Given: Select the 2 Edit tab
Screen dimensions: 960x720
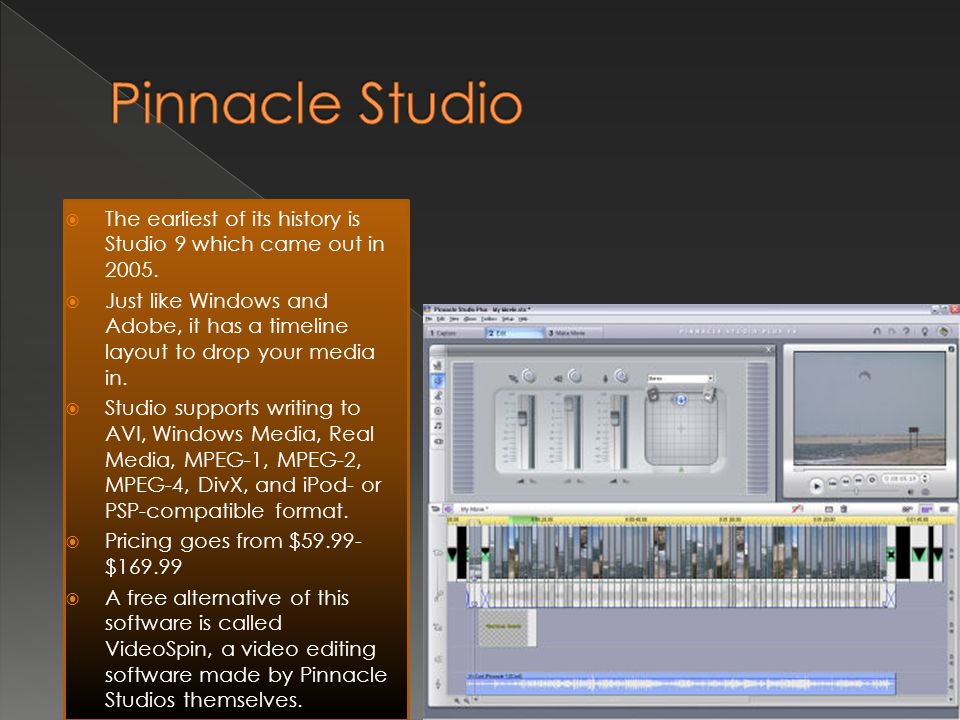Looking at the screenshot, I should click(514, 332).
